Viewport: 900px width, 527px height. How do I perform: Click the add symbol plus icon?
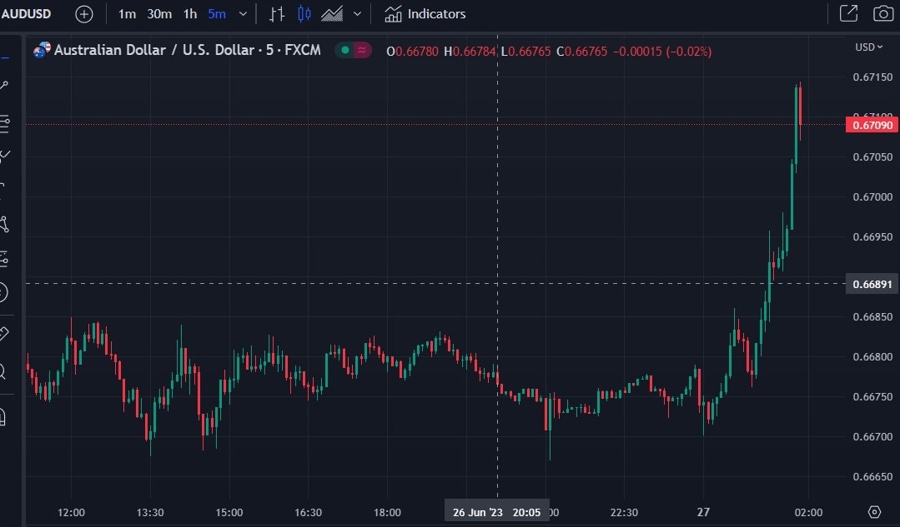point(84,14)
